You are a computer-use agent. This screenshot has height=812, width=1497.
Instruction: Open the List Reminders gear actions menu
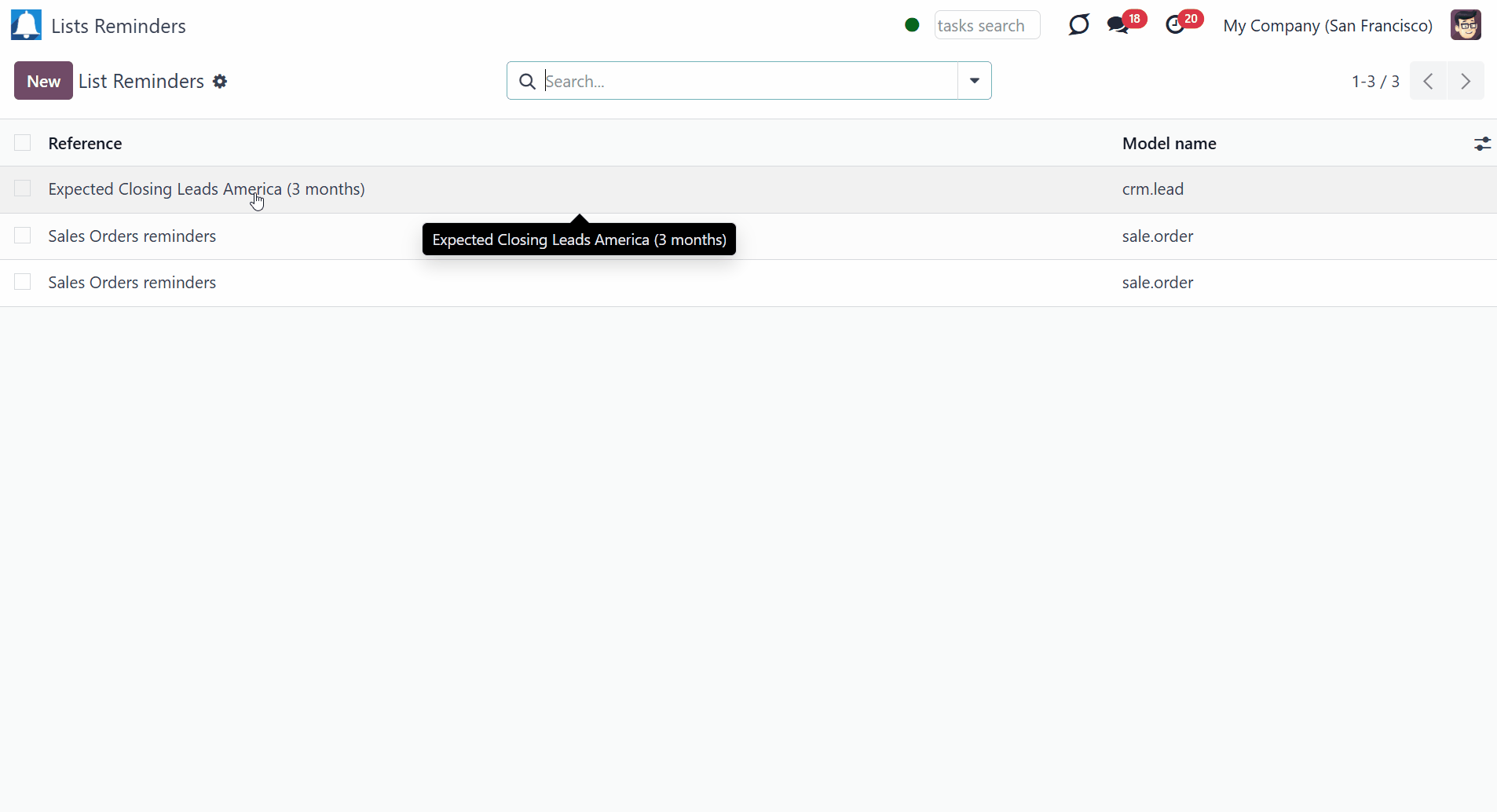point(220,82)
